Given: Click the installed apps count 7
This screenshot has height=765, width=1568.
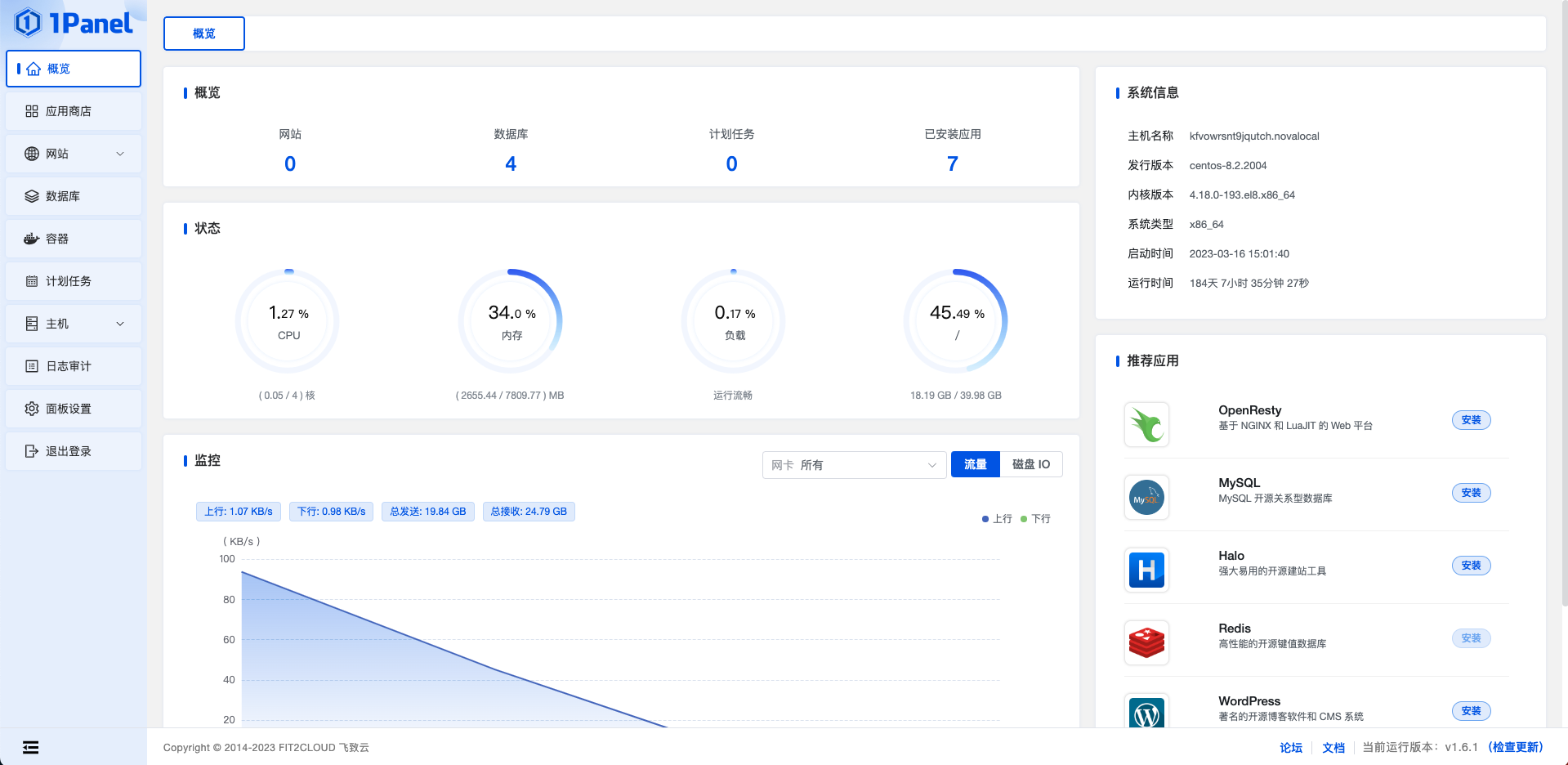Looking at the screenshot, I should (952, 164).
